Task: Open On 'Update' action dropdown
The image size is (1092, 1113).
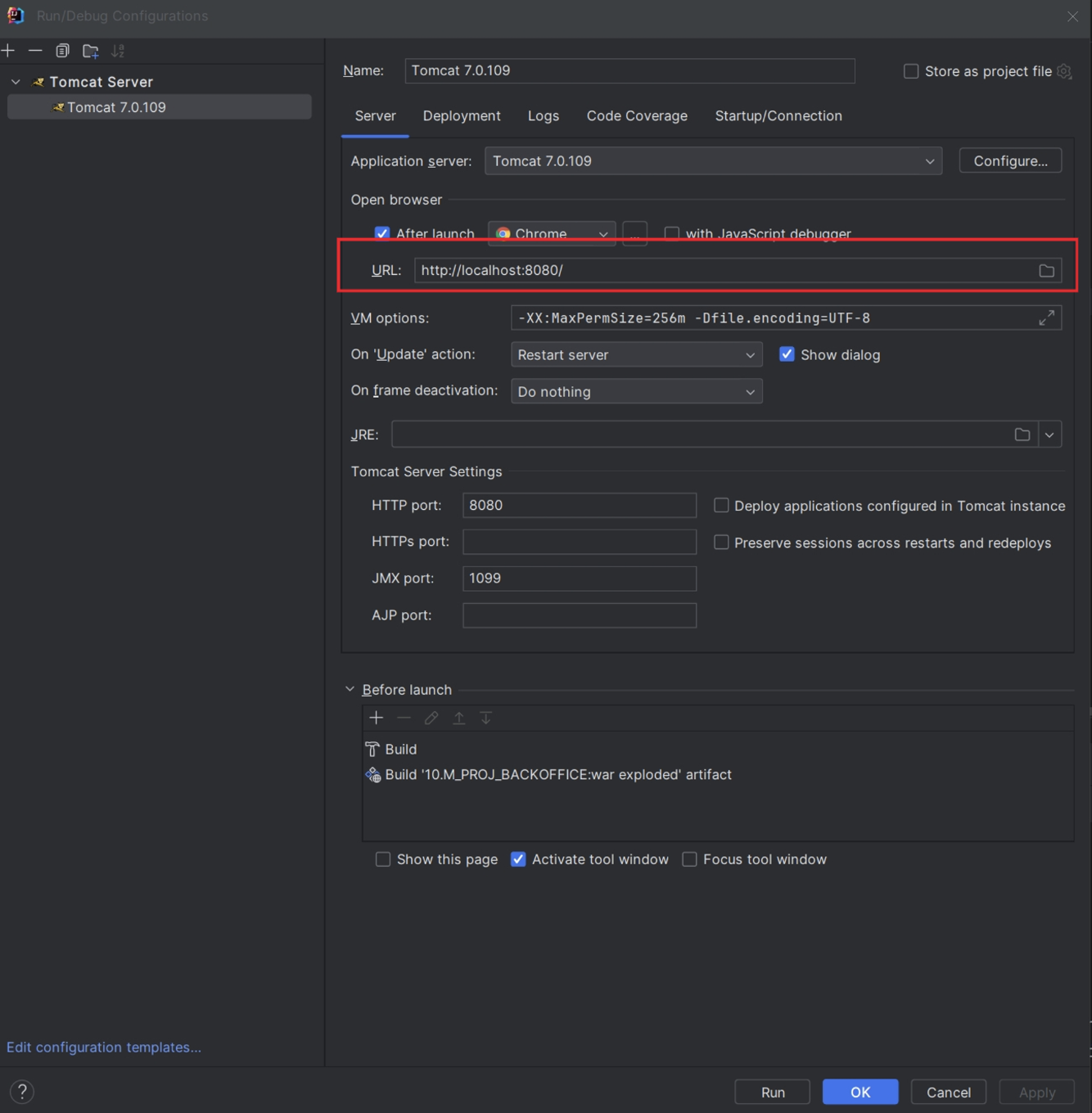Action: 637,354
